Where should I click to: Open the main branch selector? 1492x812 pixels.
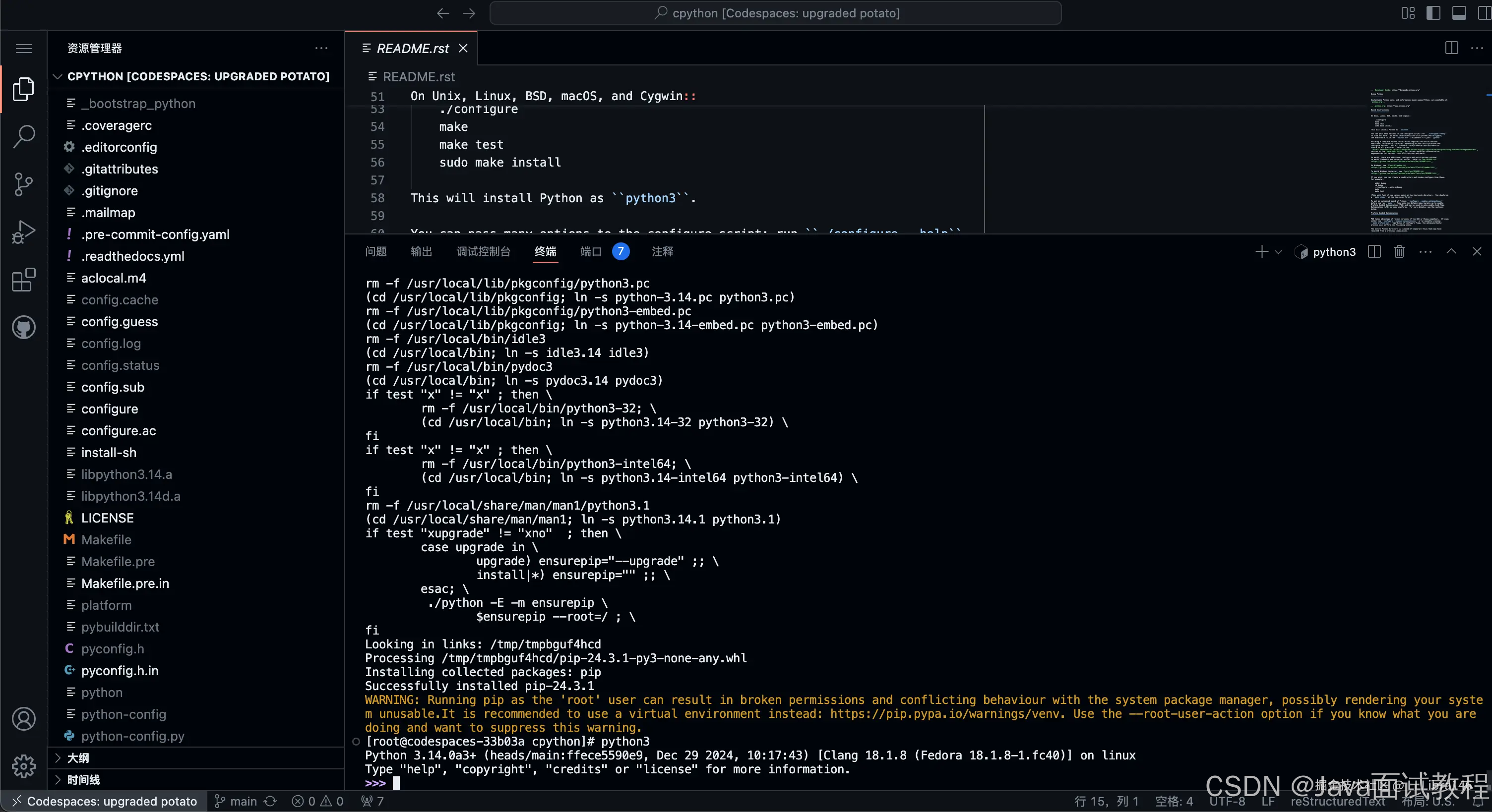pos(236,801)
